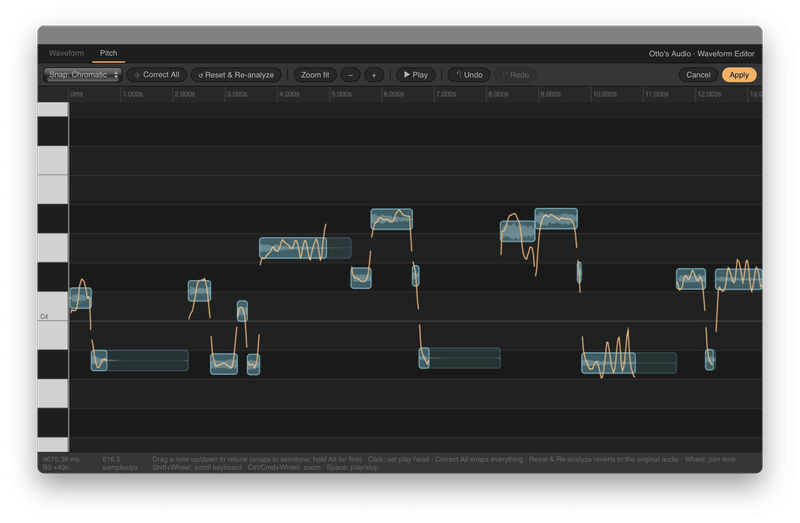Viewport: 800px width, 523px height.
Task: Click the greyed Redo button
Action: pyautogui.click(x=515, y=74)
